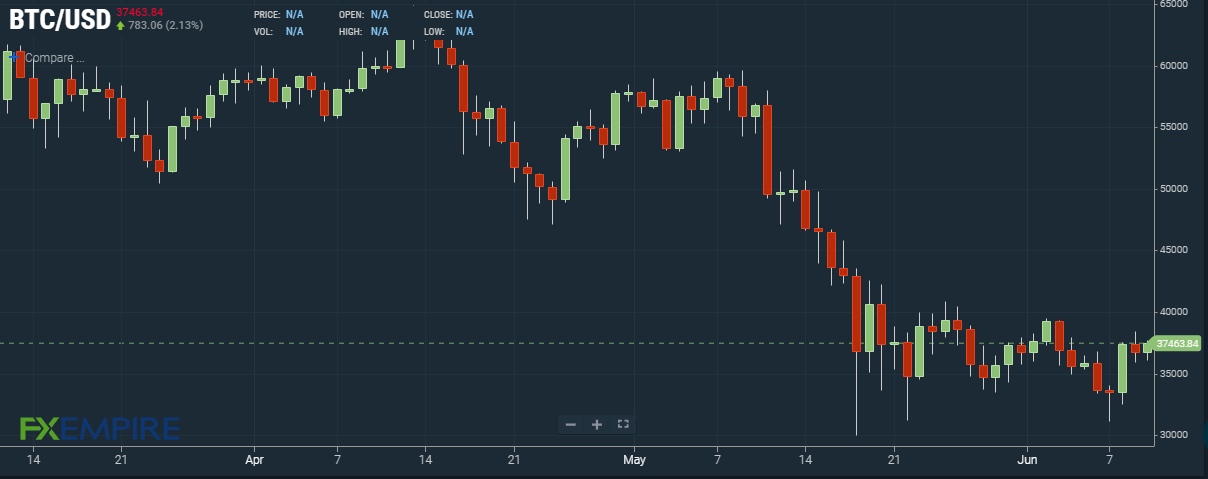The width and height of the screenshot is (1208, 479).
Task: Click the PRICE: N/A readout
Action: 279,15
